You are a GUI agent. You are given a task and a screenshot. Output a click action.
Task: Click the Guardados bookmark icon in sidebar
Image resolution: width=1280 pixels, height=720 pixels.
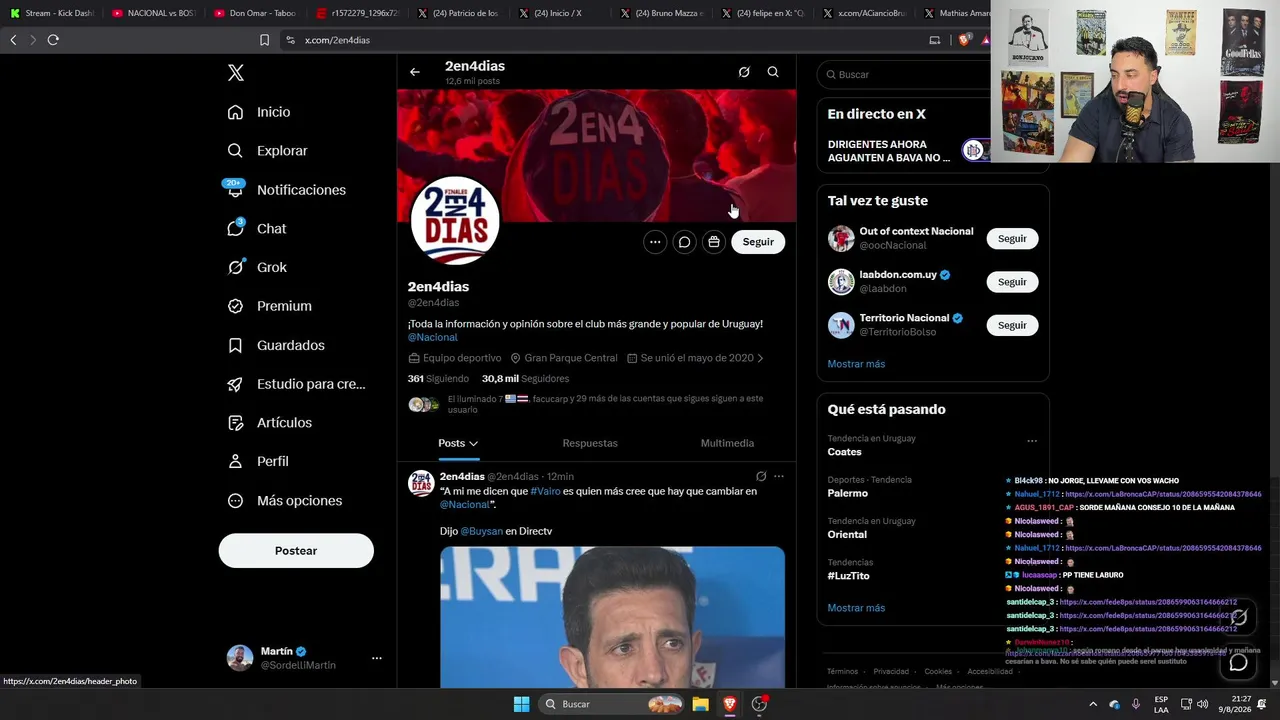click(235, 345)
